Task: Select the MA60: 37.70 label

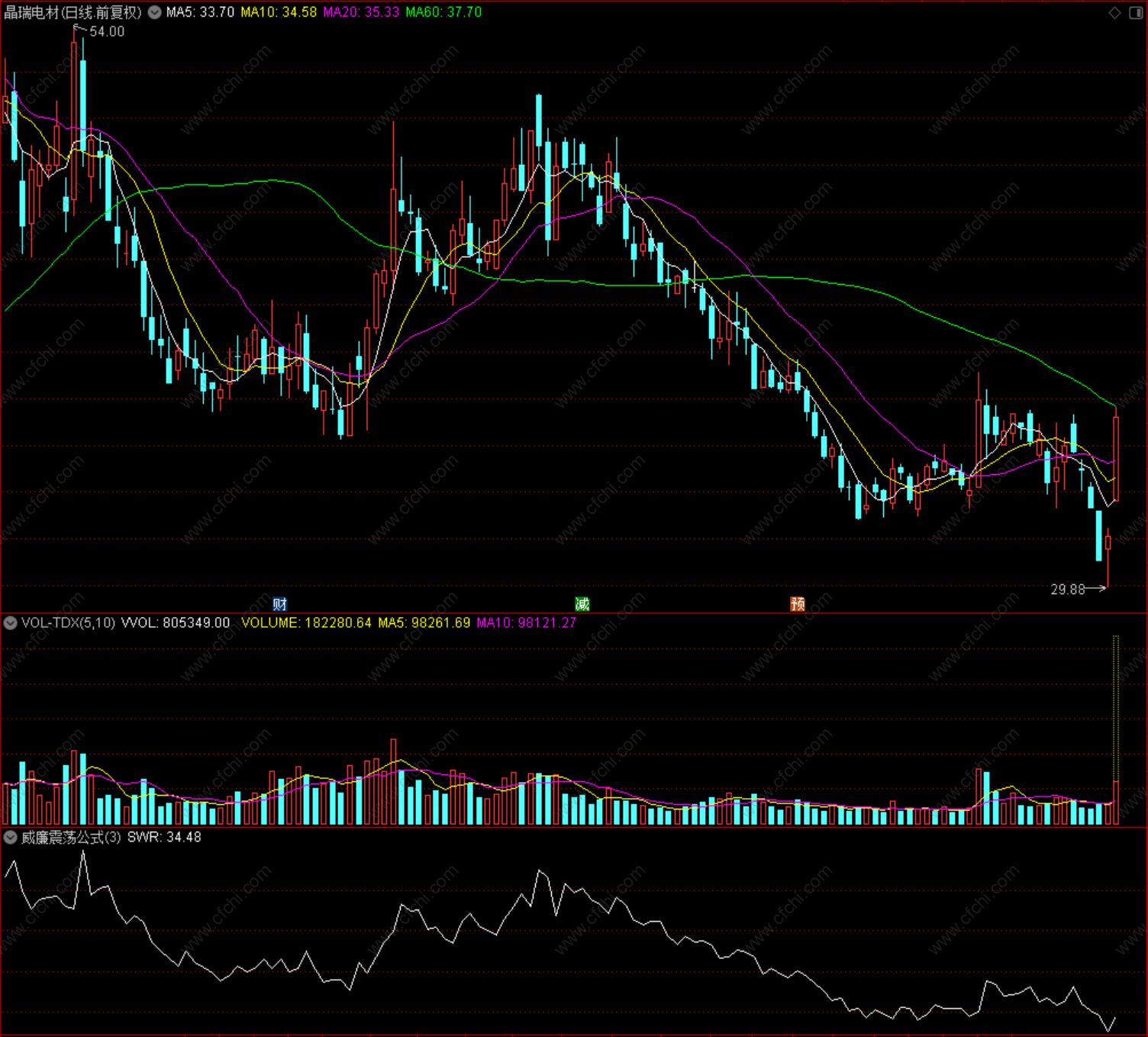Action: tap(443, 12)
